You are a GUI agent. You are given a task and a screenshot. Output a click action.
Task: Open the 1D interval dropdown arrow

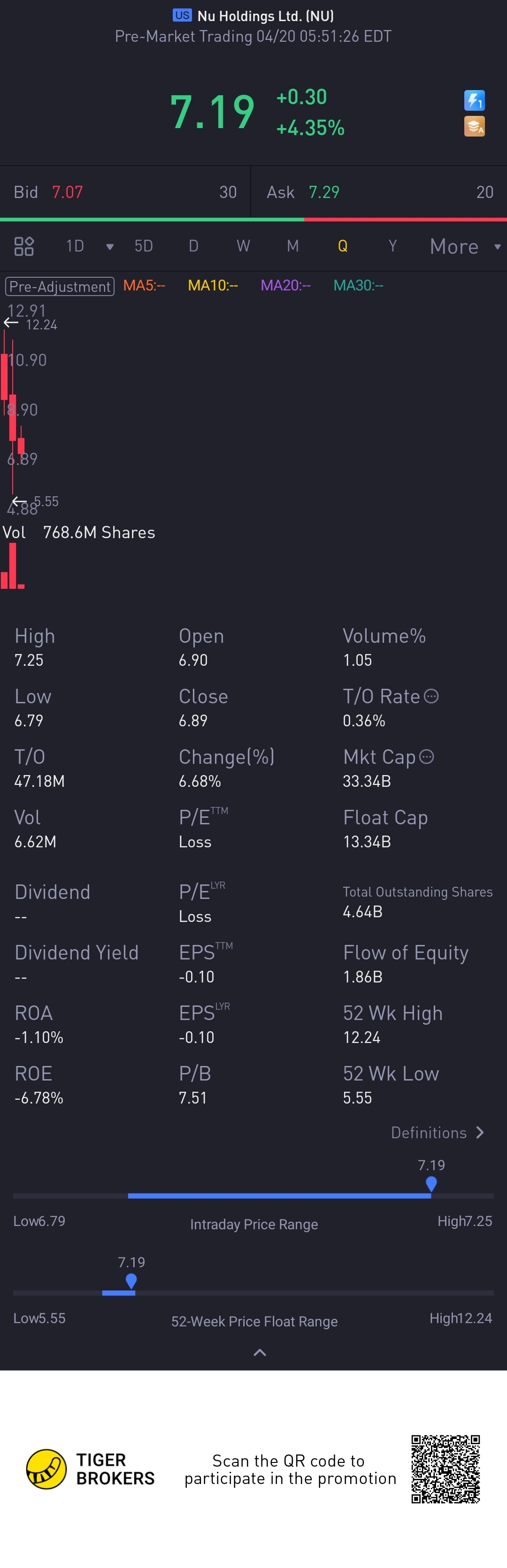(110, 247)
